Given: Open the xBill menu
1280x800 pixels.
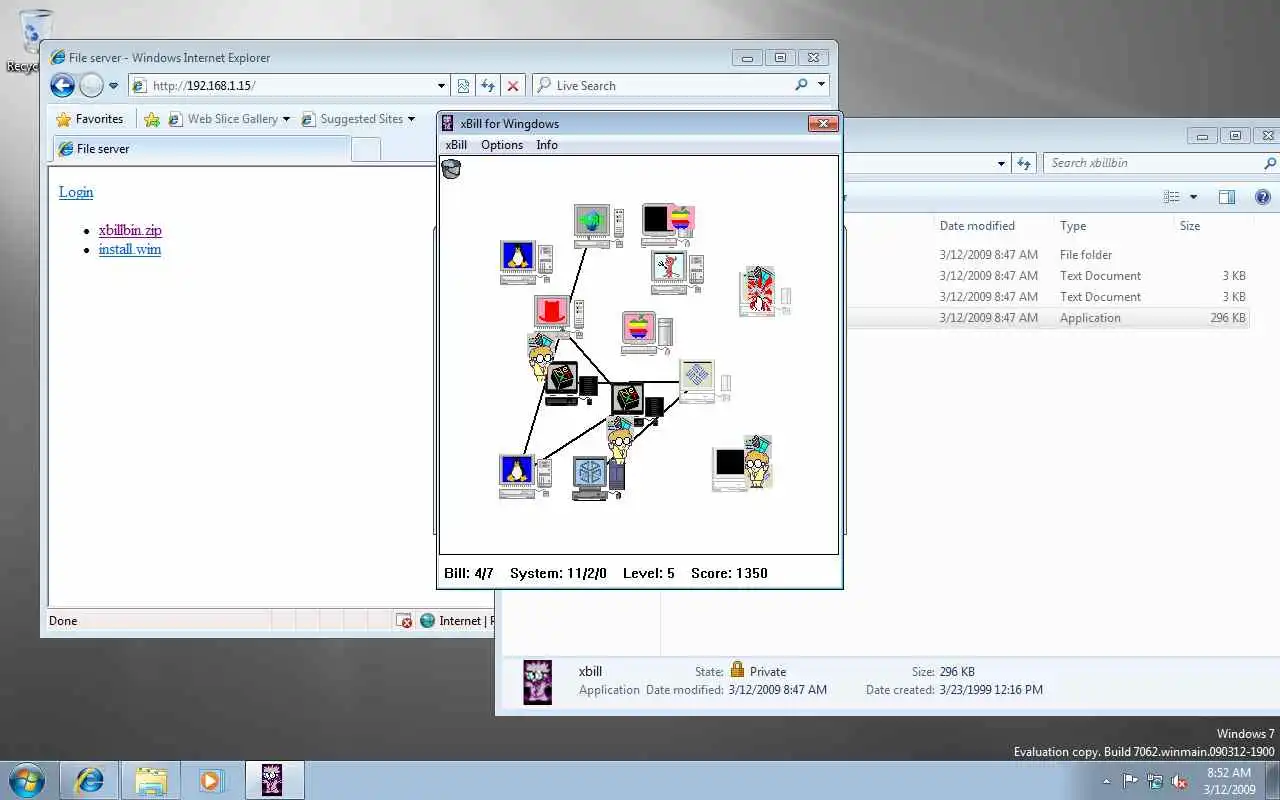Looking at the screenshot, I should [456, 145].
